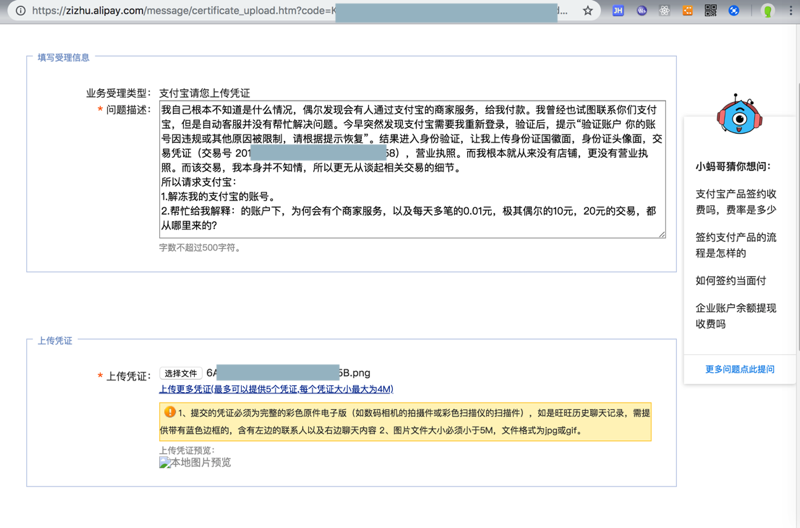The image size is (800, 528).
Task: Open 如何签约当面付 question
Action: [731, 281]
